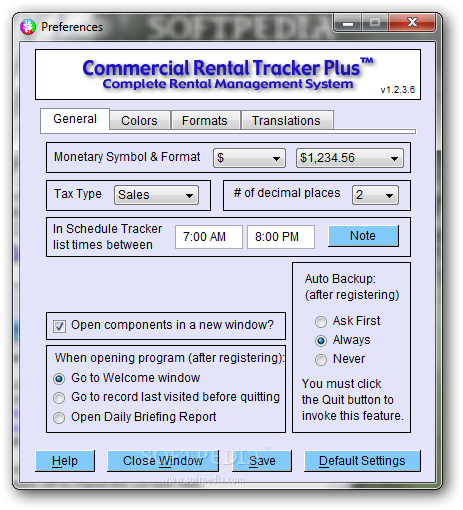Select Ask First auto backup option
The width and height of the screenshot is (463, 510).
[321, 322]
